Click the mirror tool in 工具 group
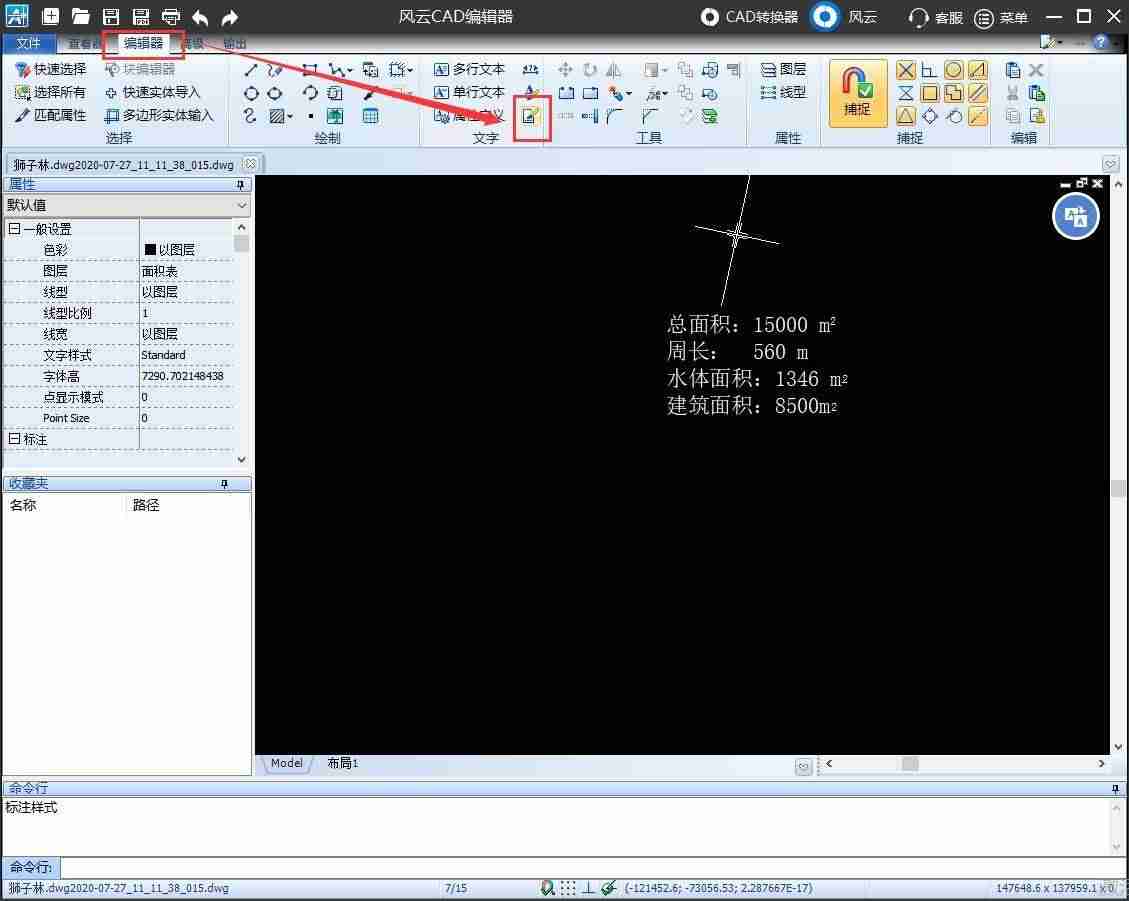Image resolution: width=1129 pixels, height=901 pixels. click(x=613, y=69)
